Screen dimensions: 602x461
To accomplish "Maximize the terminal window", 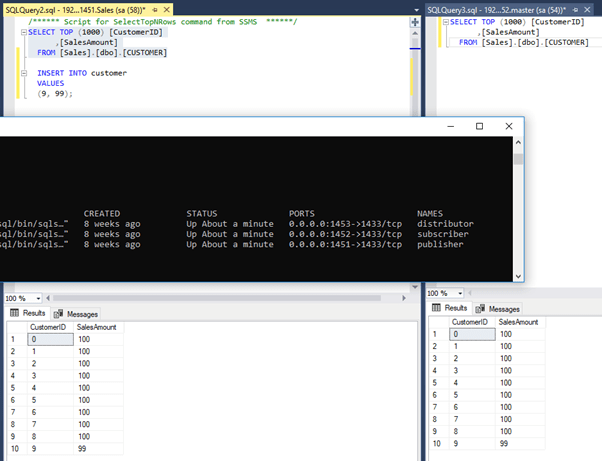I will 479,126.
